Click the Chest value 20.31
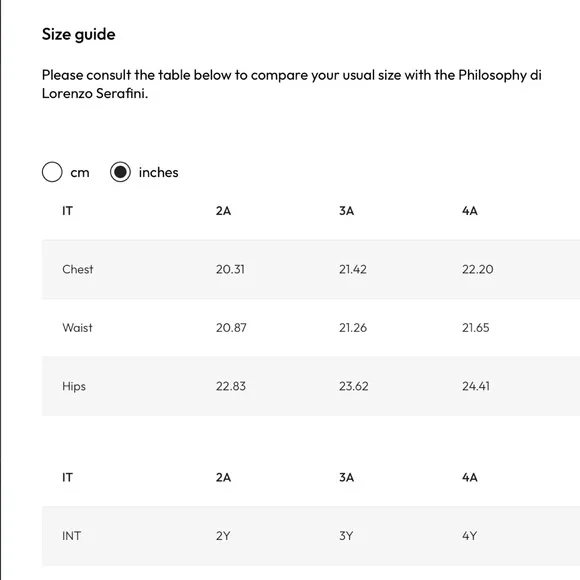 [230, 269]
